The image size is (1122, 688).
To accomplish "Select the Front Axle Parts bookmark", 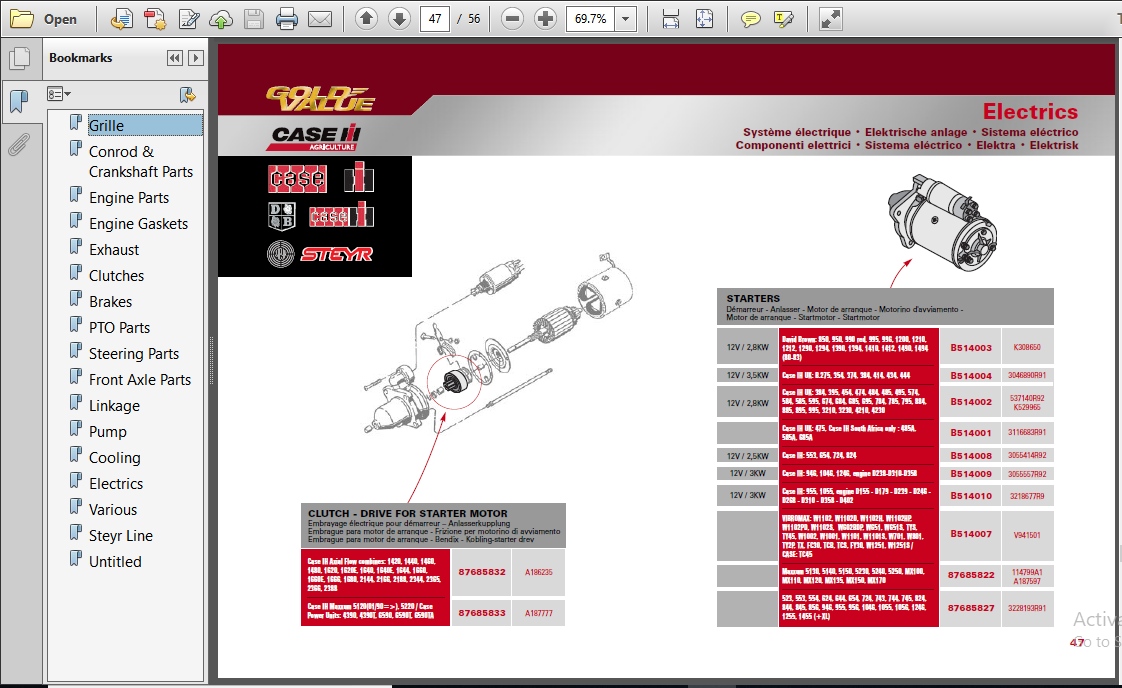I will [x=140, y=379].
